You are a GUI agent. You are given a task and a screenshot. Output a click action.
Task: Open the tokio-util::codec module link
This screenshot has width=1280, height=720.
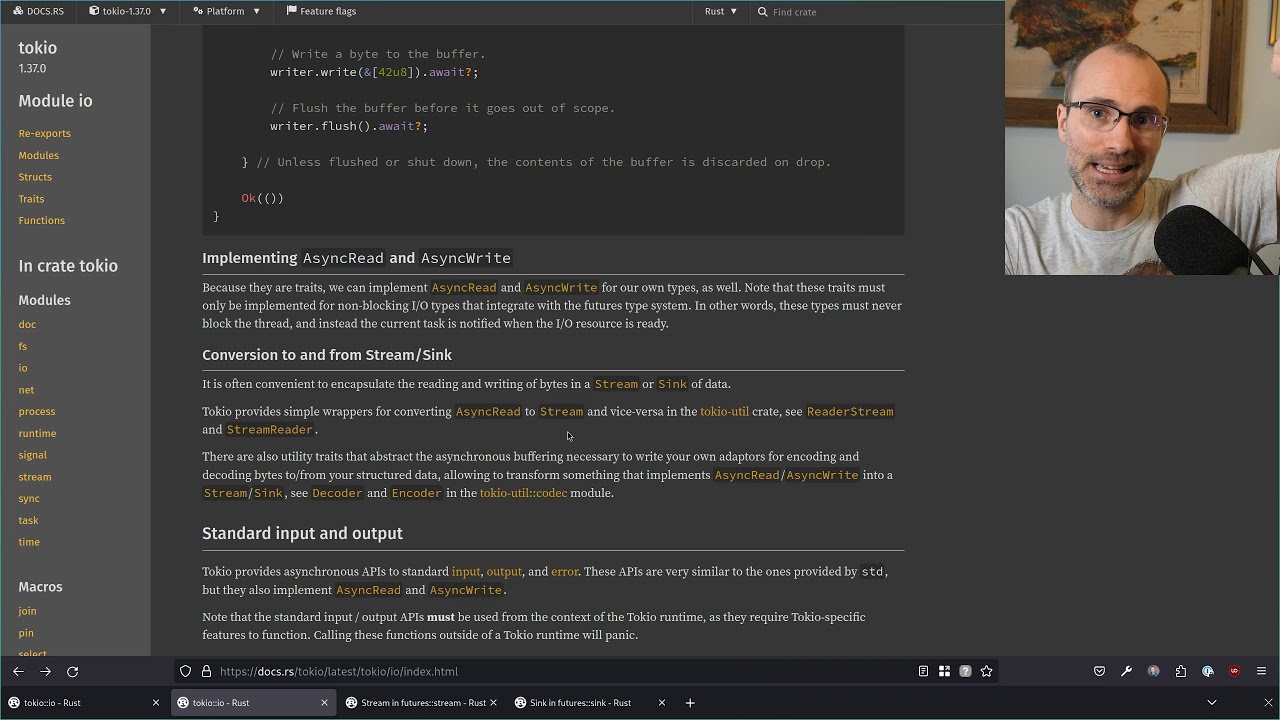pyautogui.click(x=523, y=493)
